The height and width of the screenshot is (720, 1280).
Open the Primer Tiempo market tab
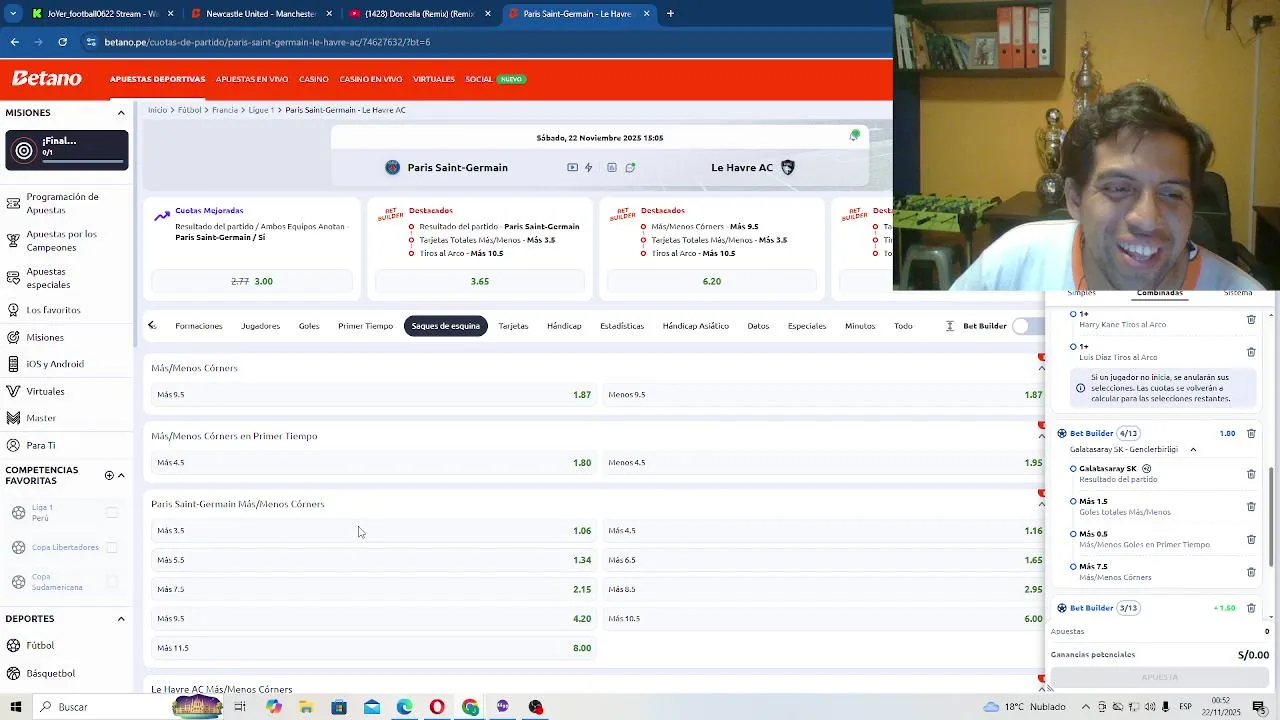365,326
